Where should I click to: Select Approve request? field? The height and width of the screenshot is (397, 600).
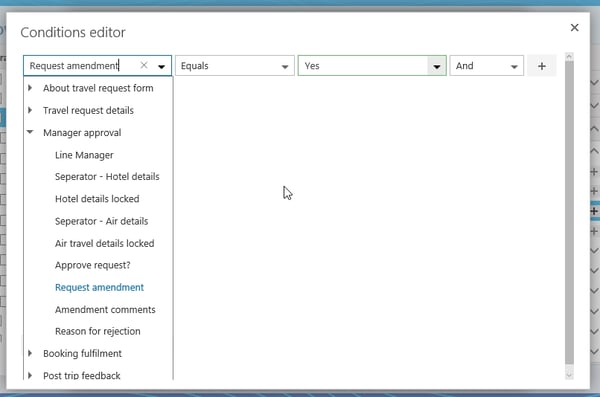93,265
